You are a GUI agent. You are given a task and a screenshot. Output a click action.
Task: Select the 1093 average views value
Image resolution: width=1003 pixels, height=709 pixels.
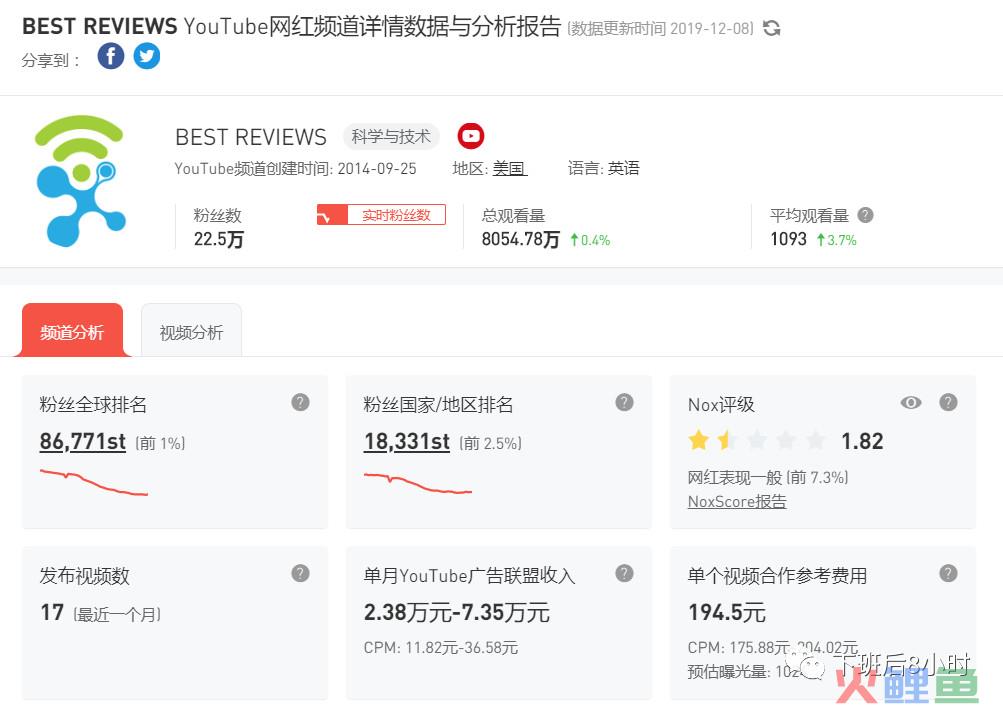[x=788, y=239]
